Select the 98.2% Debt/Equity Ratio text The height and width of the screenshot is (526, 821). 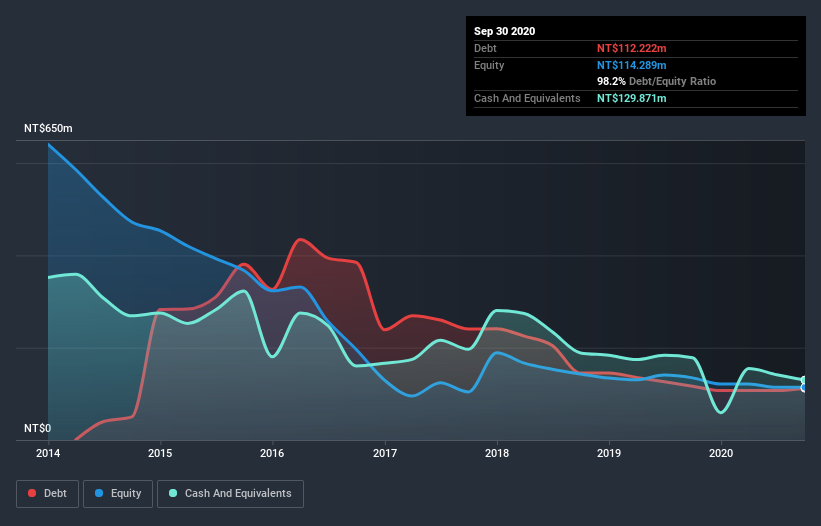657,81
